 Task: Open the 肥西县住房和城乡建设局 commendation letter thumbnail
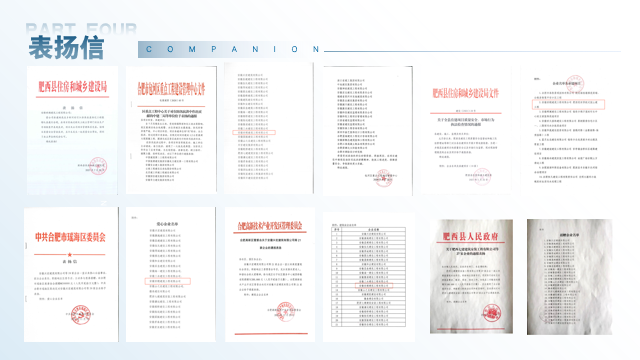pos(72,130)
